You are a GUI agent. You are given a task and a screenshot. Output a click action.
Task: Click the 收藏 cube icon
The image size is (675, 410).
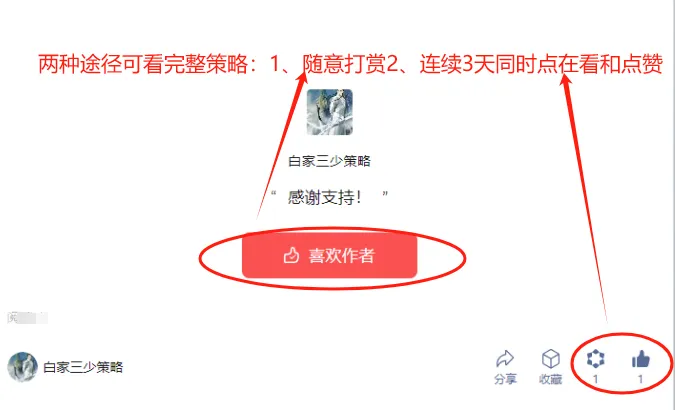click(551, 358)
